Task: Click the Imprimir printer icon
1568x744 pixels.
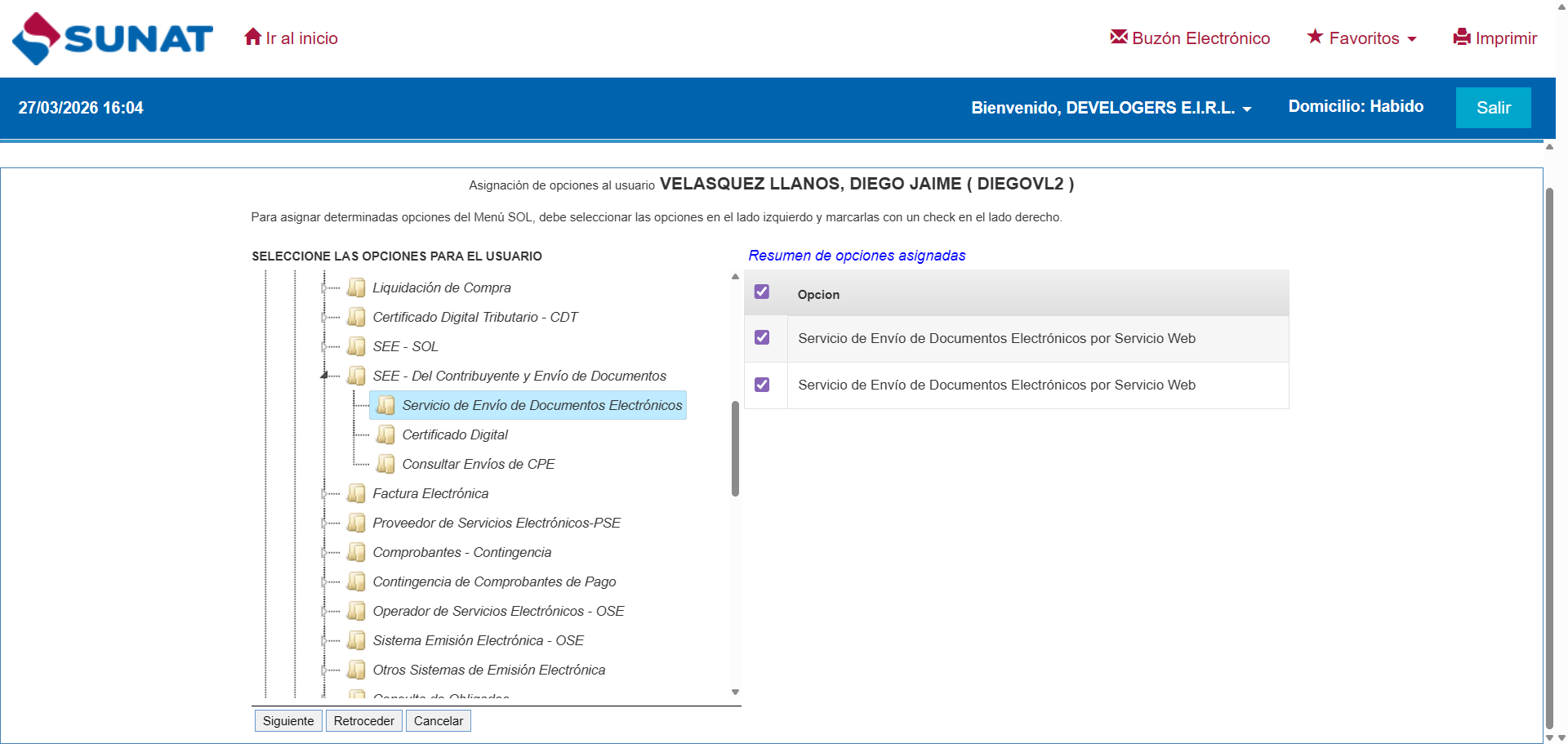Action: 1461,38
